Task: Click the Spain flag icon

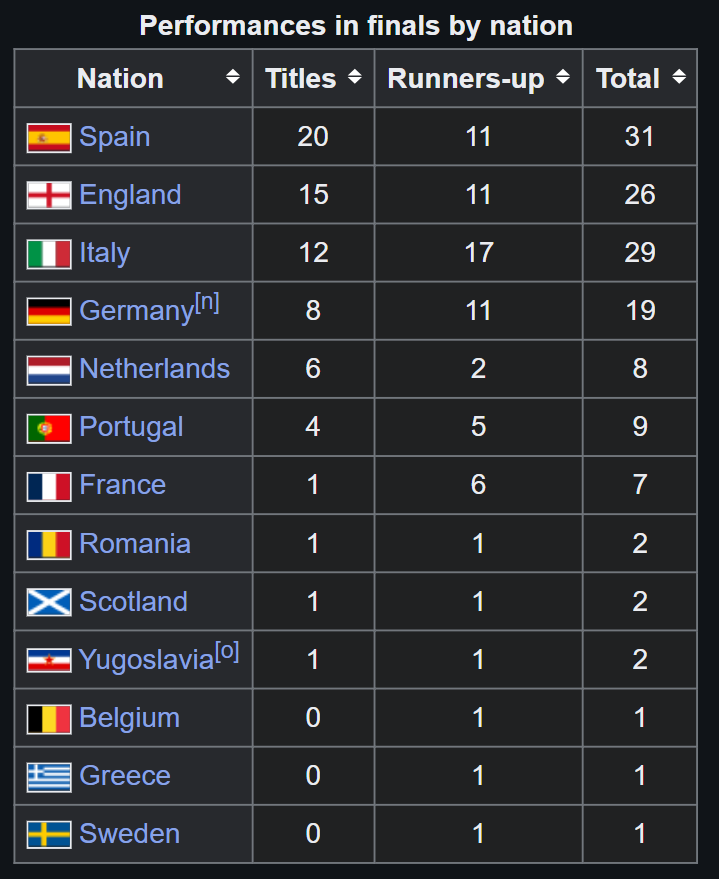Action: point(49,137)
